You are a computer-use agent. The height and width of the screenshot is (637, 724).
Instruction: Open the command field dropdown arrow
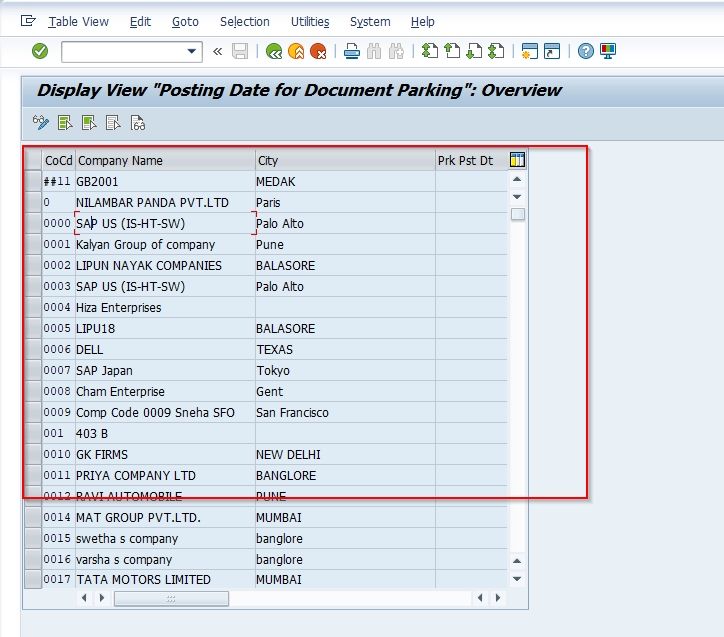191,51
